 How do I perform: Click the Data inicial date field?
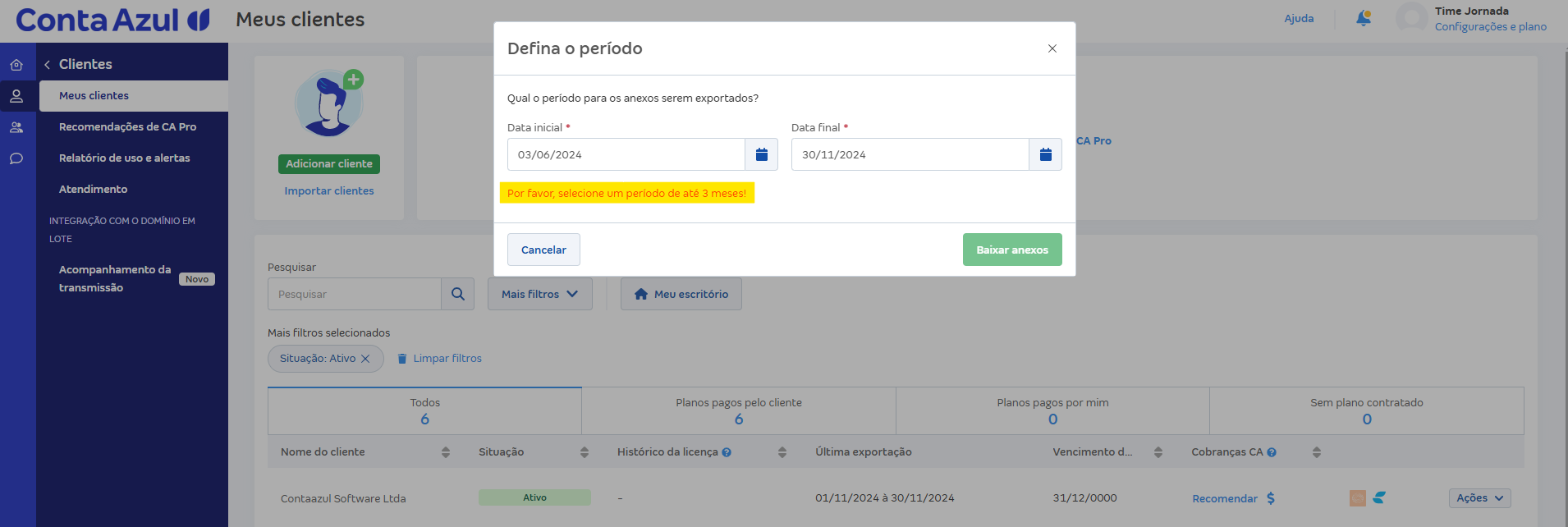click(626, 154)
